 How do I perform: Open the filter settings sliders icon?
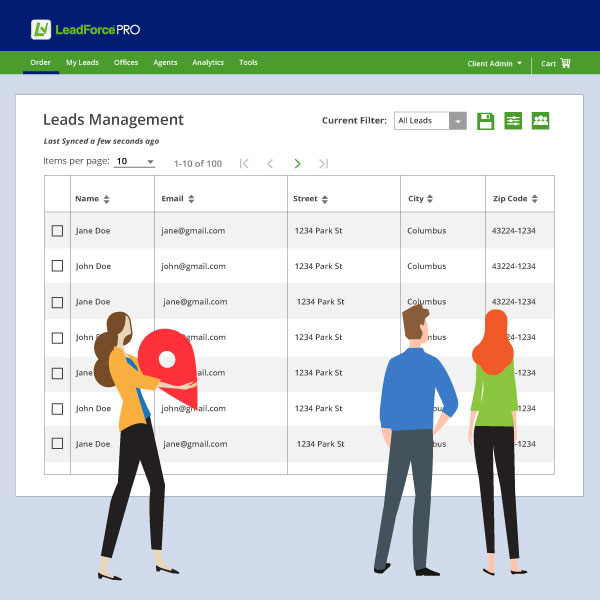tap(513, 121)
